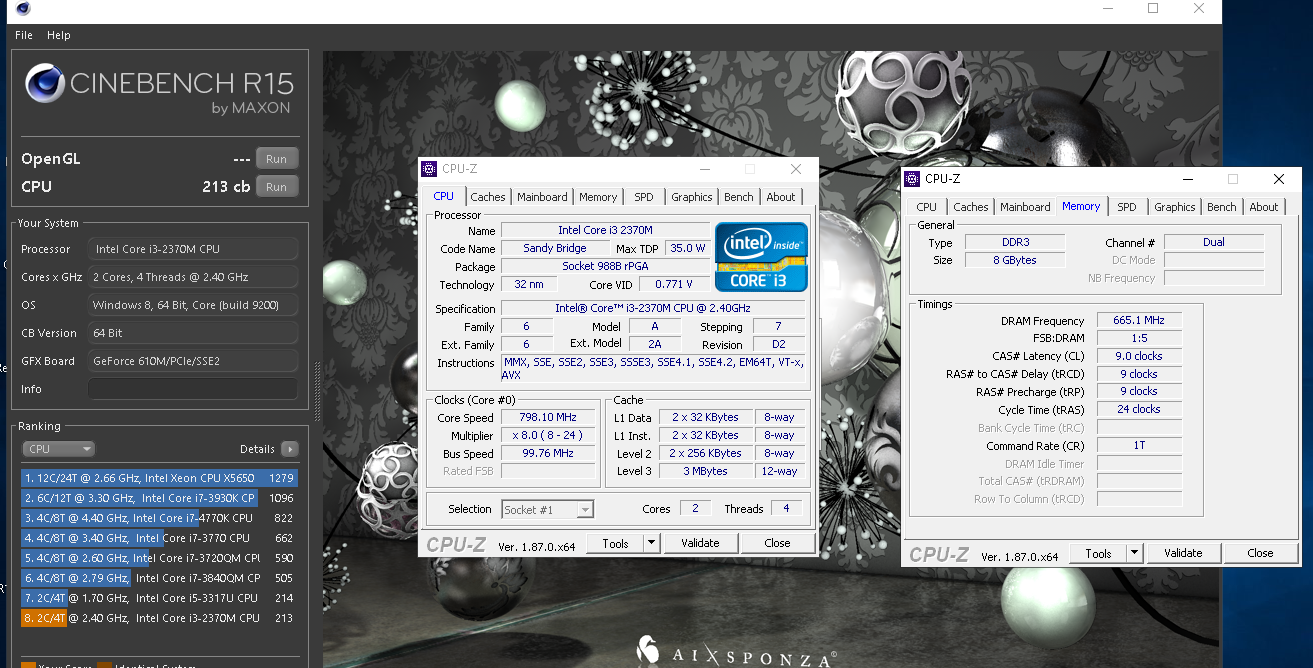Switch to SPD tab in CPU-Z CPU window

(x=644, y=197)
